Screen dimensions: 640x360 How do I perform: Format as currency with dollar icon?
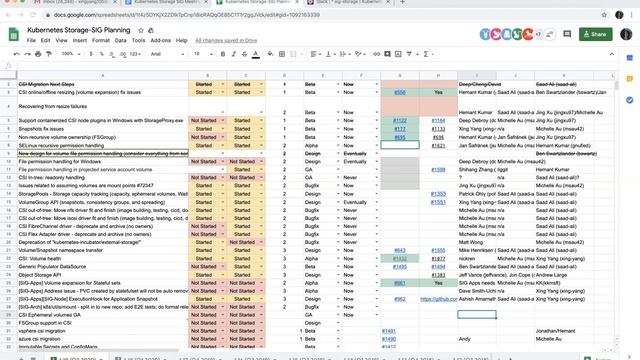(91, 54)
